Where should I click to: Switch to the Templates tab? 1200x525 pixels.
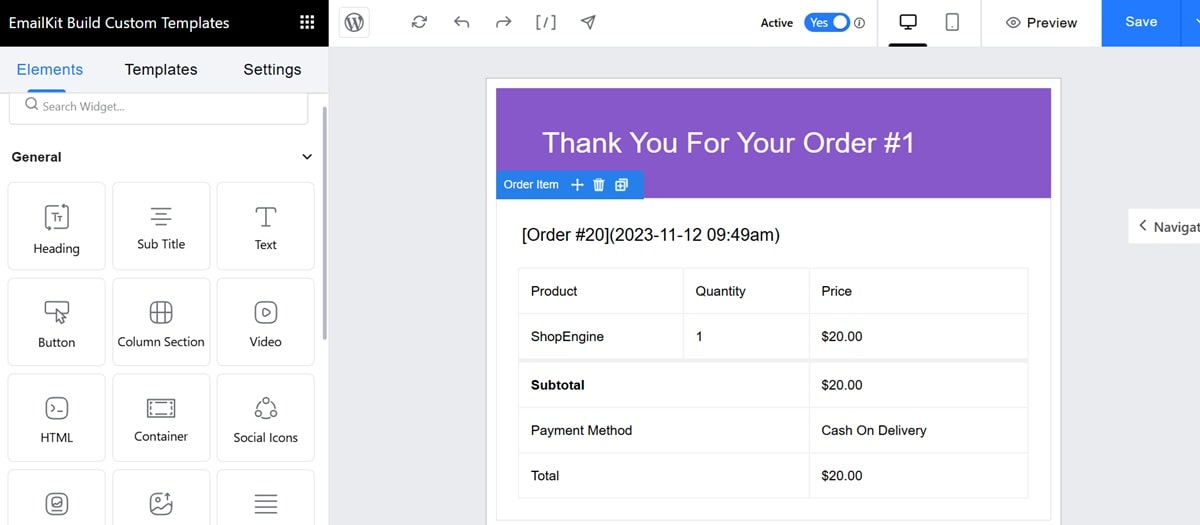click(161, 70)
